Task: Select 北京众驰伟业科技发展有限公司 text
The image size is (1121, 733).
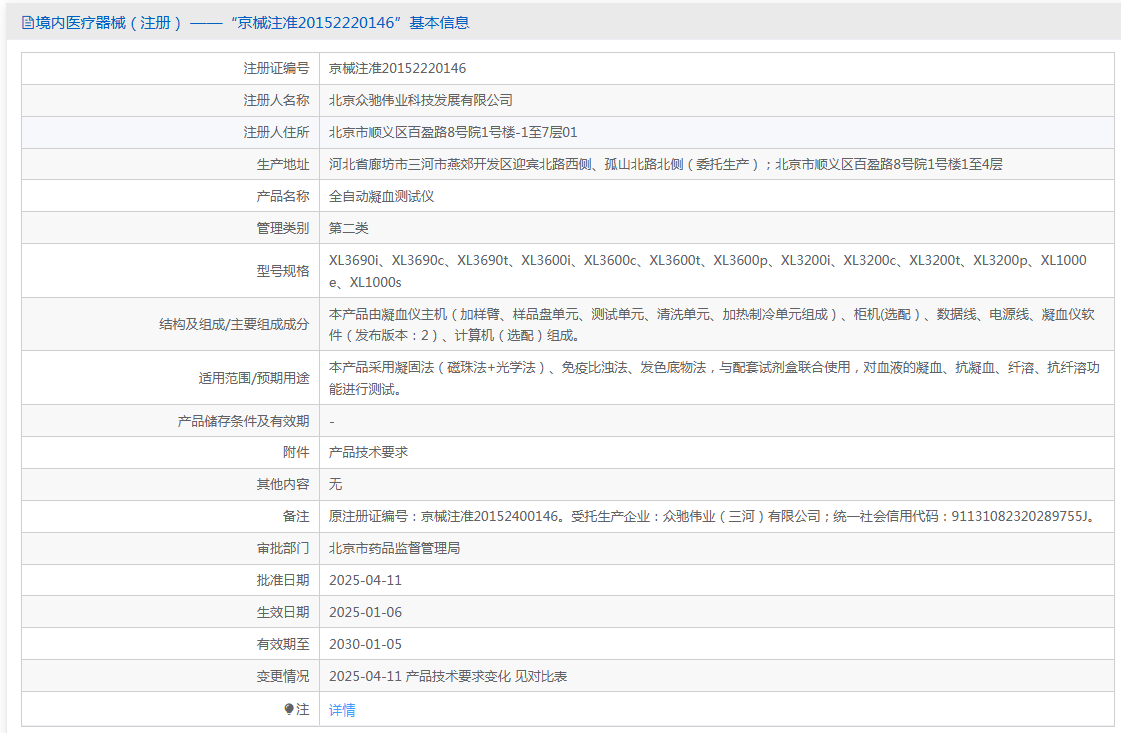Action: pos(420,100)
